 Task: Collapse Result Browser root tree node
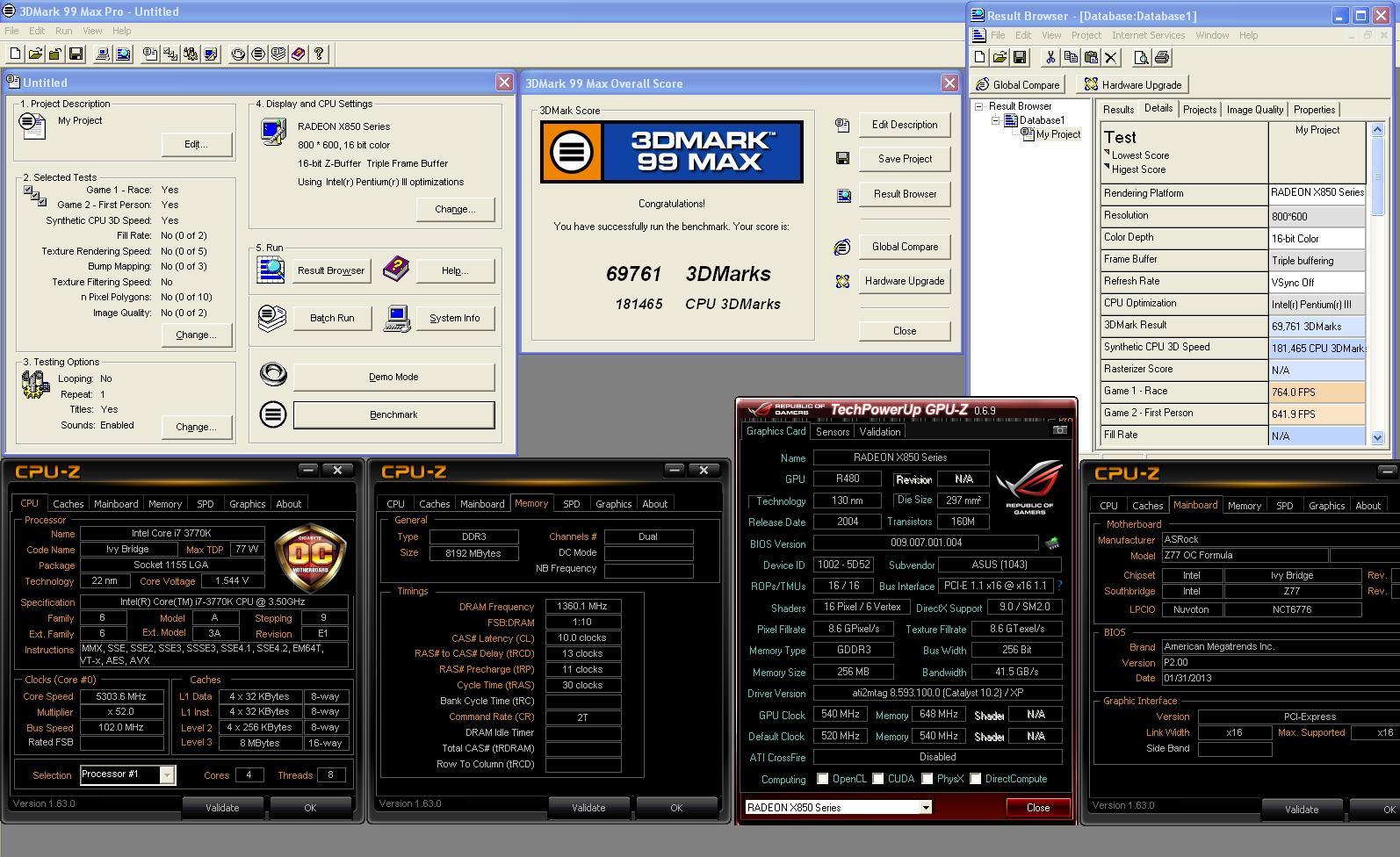[979, 106]
